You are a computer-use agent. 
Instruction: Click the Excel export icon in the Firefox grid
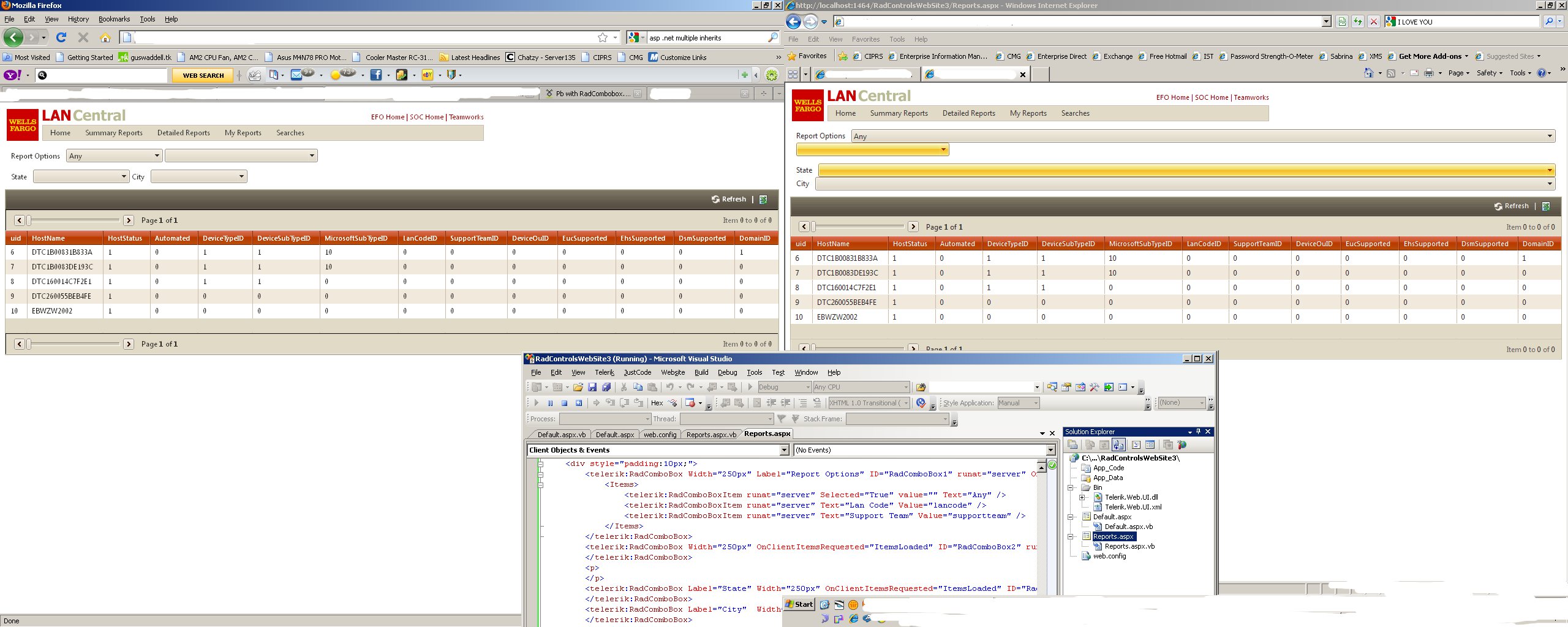pos(763,199)
